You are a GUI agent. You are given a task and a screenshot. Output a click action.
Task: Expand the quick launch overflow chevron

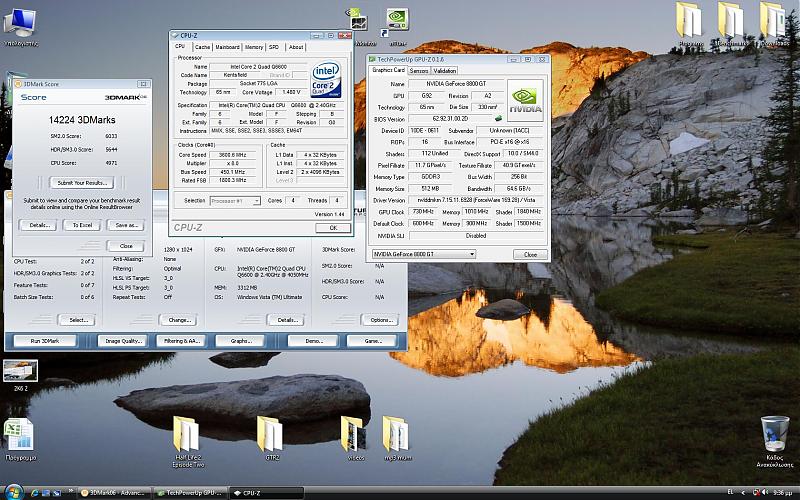(x=71, y=491)
